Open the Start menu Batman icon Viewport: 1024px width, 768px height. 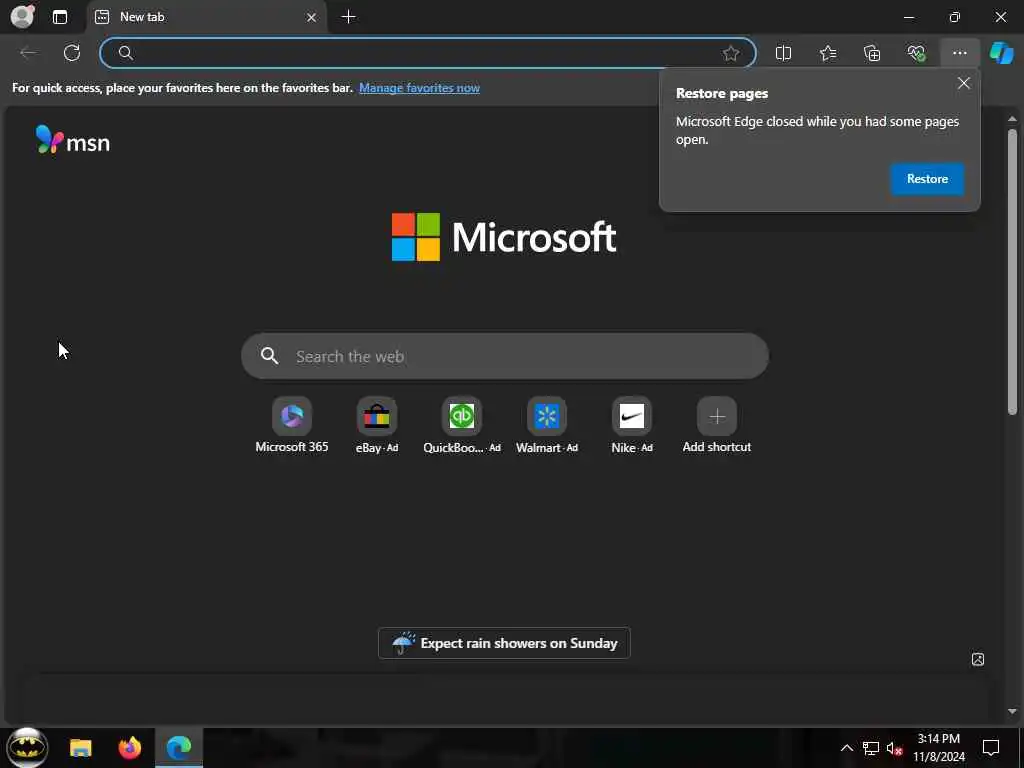coord(26,748)
